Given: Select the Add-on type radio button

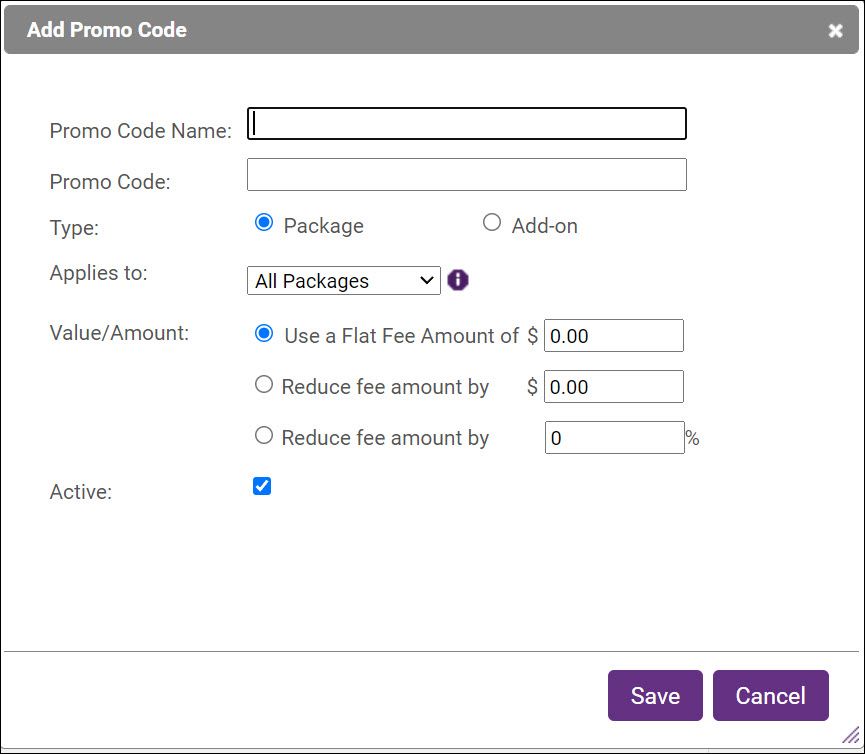Looking at the screenshot, I should 491,224.
